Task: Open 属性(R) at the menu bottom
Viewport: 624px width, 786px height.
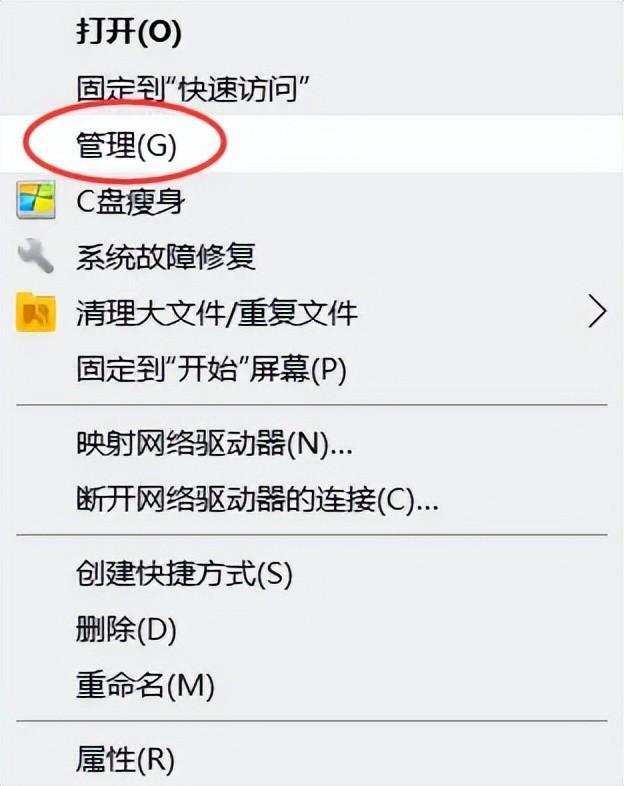Action: click(312, 759)
